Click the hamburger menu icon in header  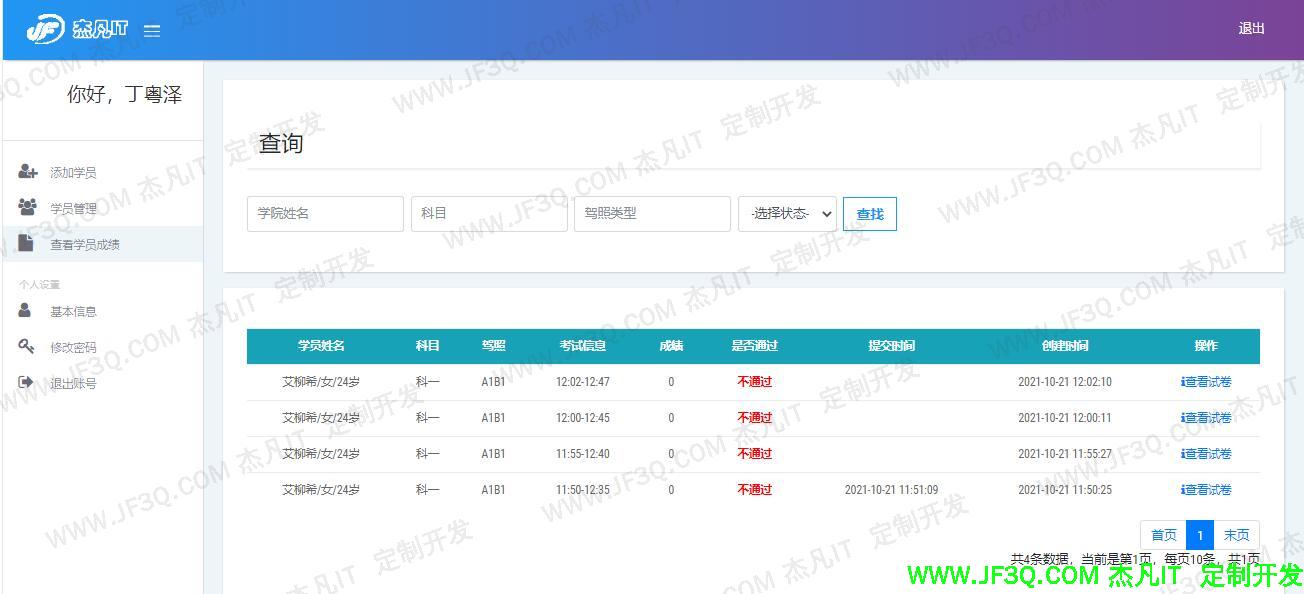[152, 31]
